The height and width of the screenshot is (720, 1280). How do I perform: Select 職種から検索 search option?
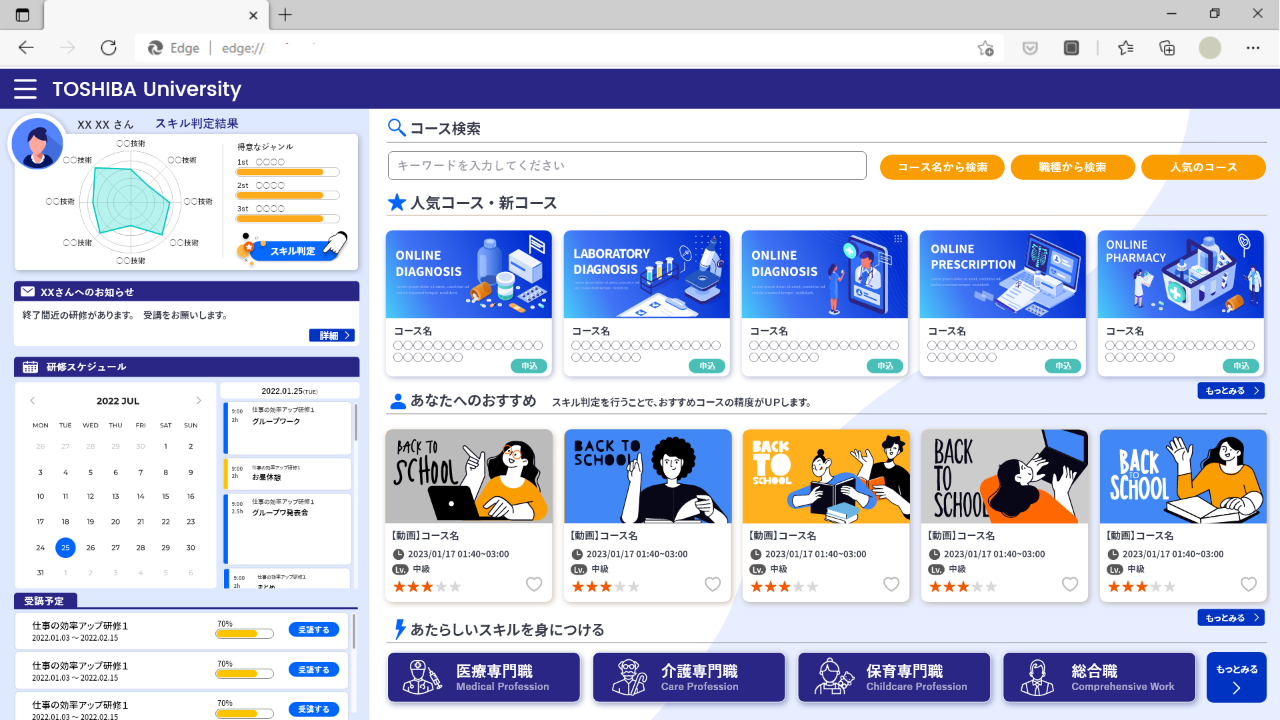coord(1072,167)
